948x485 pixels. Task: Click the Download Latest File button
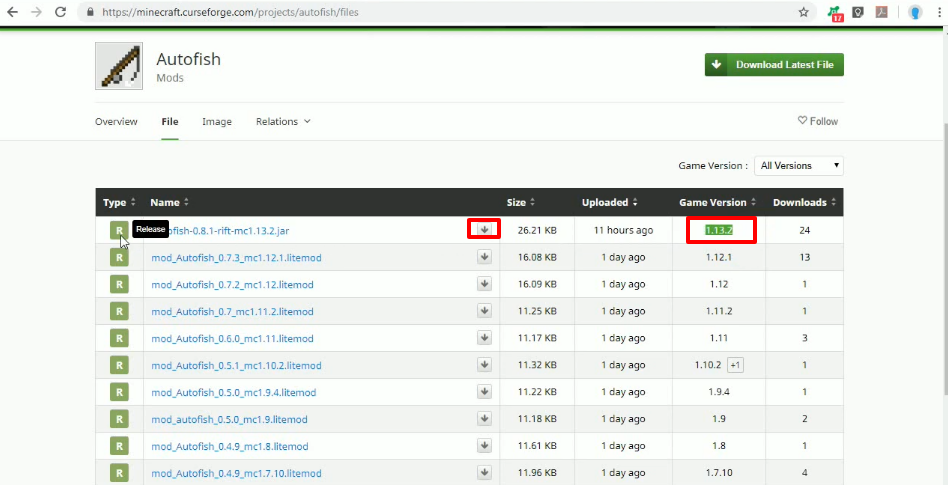click(x=774, y=65)
